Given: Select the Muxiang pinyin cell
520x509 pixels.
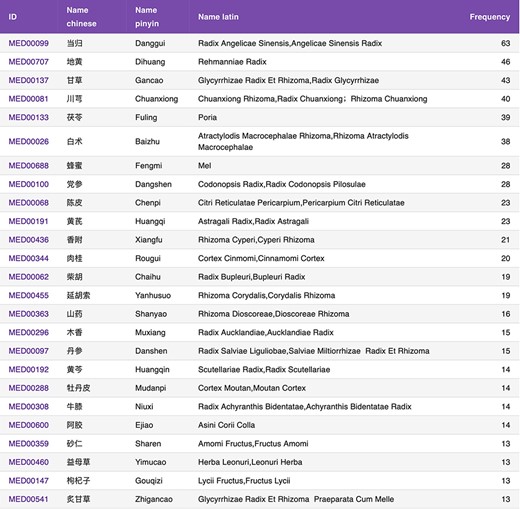Looking at the screenshot, I should point(150,333).
